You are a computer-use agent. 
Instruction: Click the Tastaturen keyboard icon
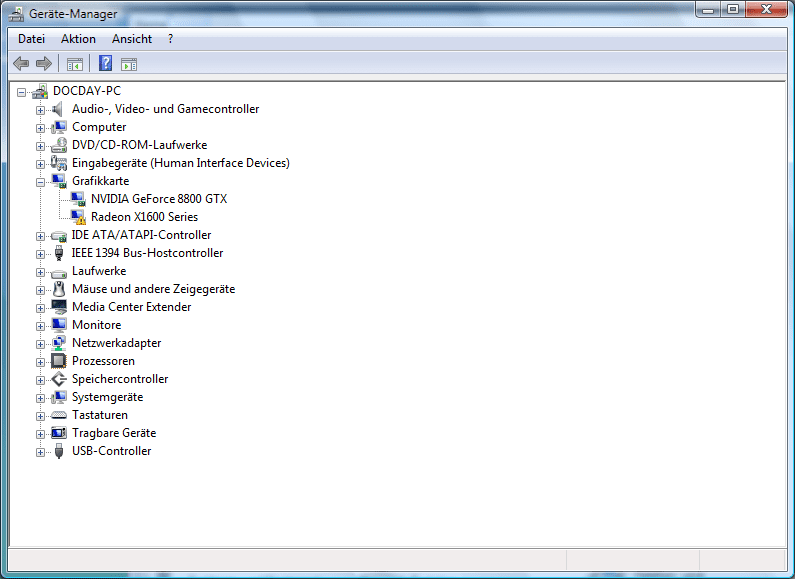pyautogui.click(x=59, y=415)
